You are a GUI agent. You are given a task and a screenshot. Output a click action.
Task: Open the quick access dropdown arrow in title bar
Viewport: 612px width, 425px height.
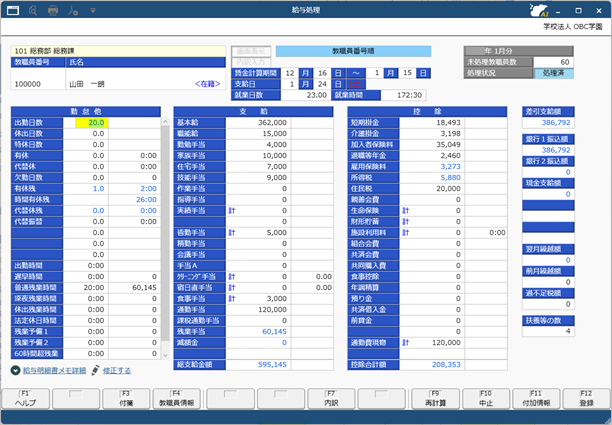point(93,11)
